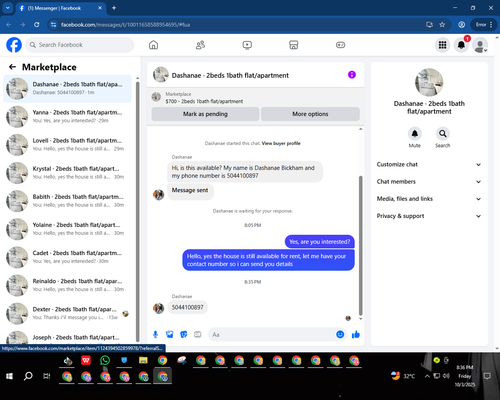Viewport: 500px width, 400px height.
Task: Open the notifications bell
Action: (x=461, y=45)
